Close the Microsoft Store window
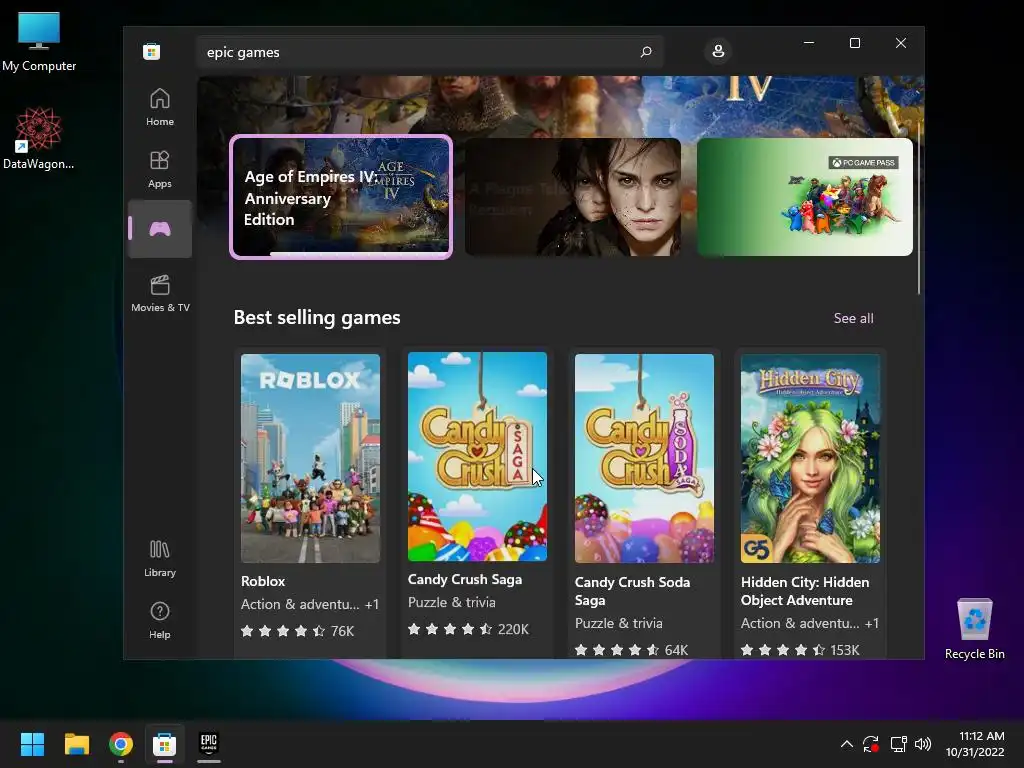Screen dimensions: 1024x768 901,43
